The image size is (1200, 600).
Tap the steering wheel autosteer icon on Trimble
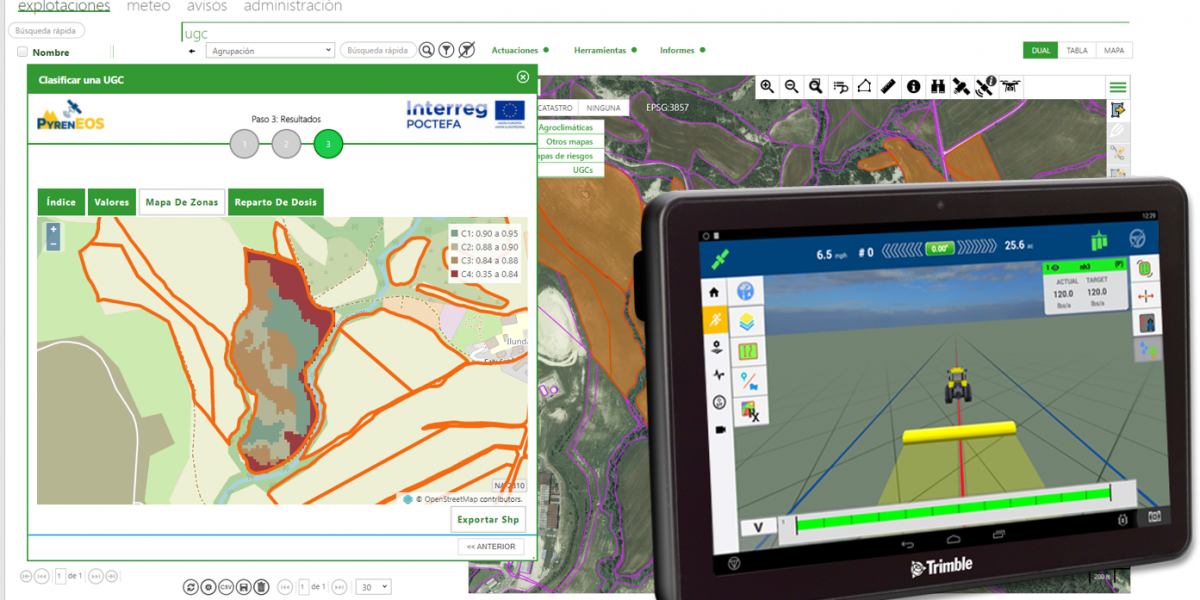(1137, 239)
